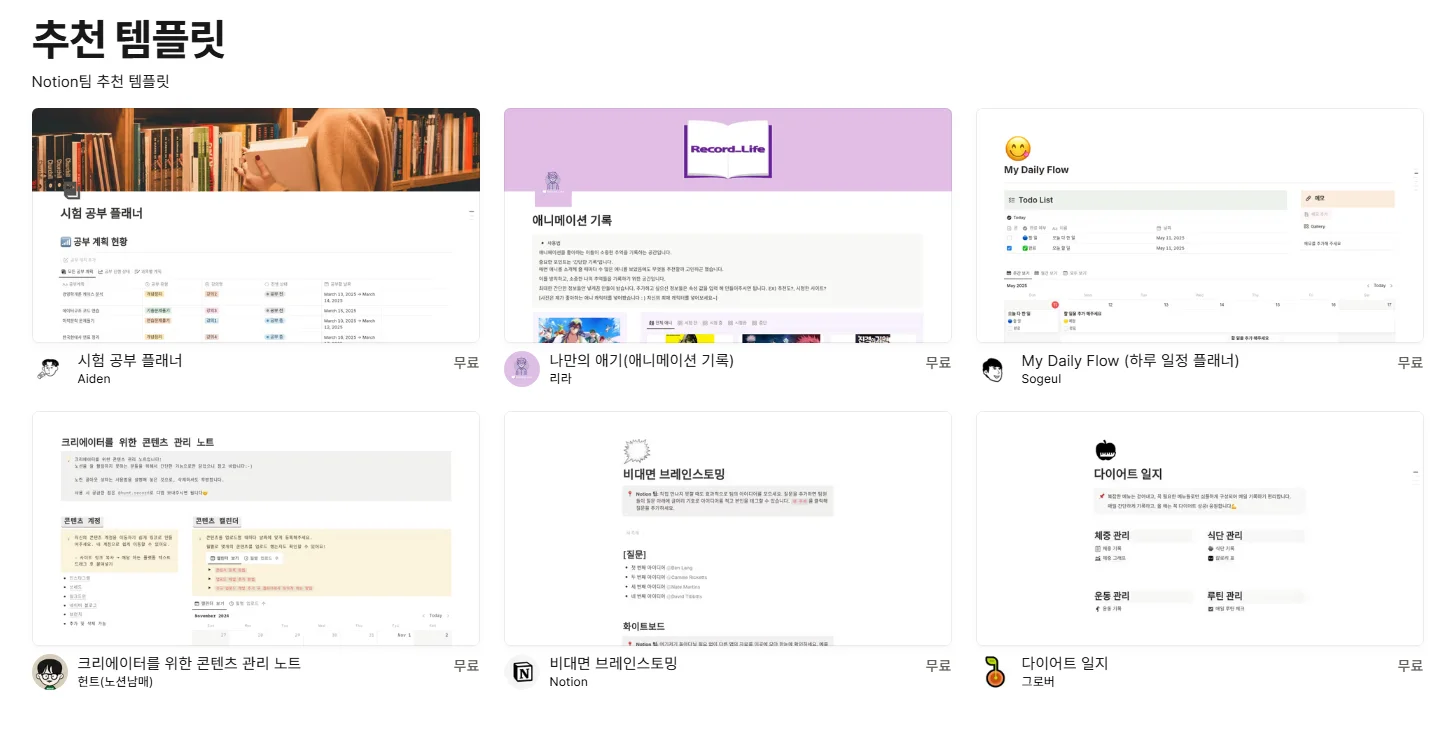The width and height of the screenshot is (1449, 732).
Task: Check the 완료 checkbox on the May 11 calendar entry
Action: [x=1010, y=328]
